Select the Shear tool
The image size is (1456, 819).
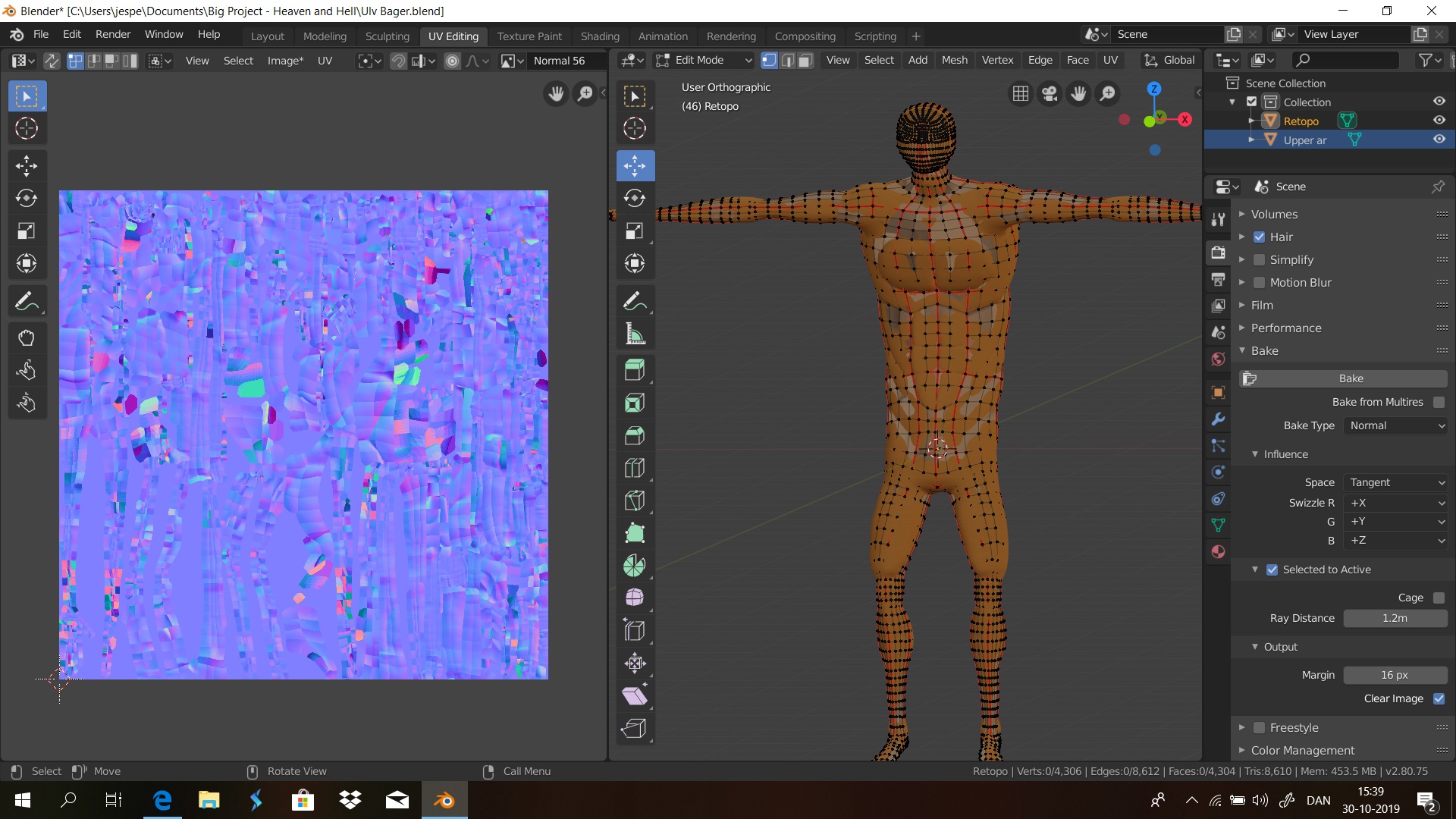tap(635, 696)
